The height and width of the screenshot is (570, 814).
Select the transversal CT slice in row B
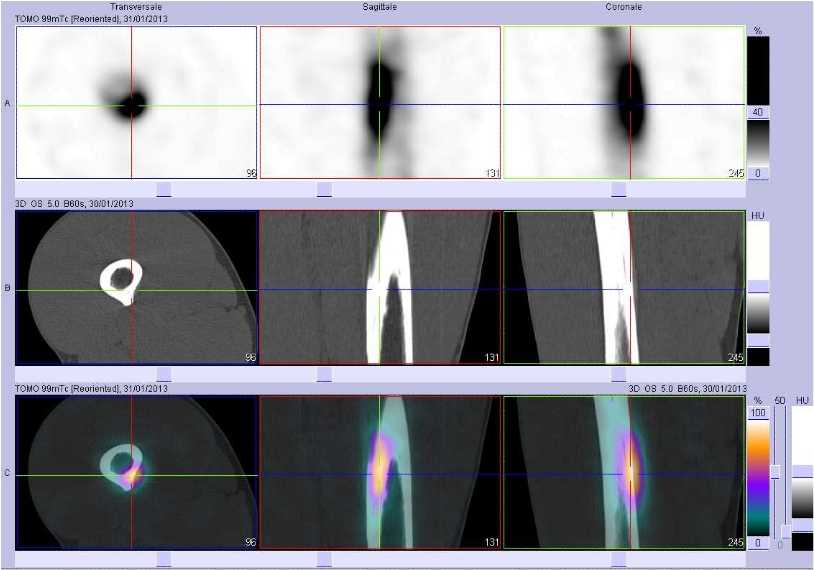[x=137, y=287]
